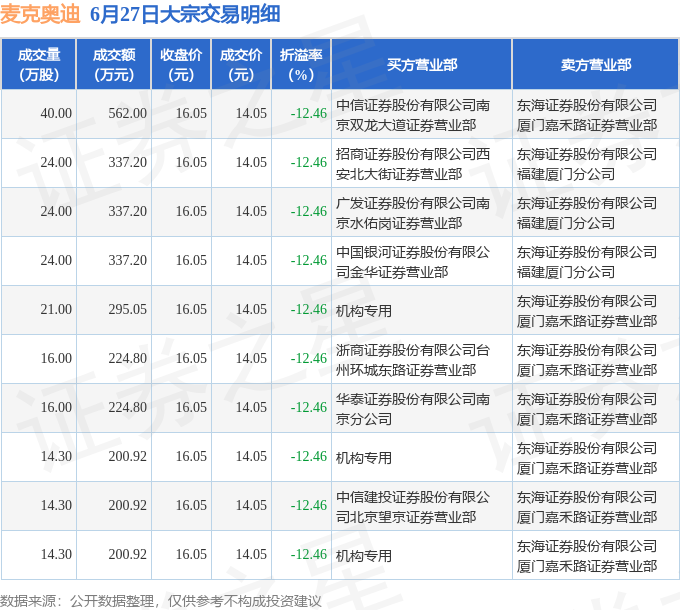
Task: Select the 成交量(万股) column header
Action: click(x=39, y=64)
